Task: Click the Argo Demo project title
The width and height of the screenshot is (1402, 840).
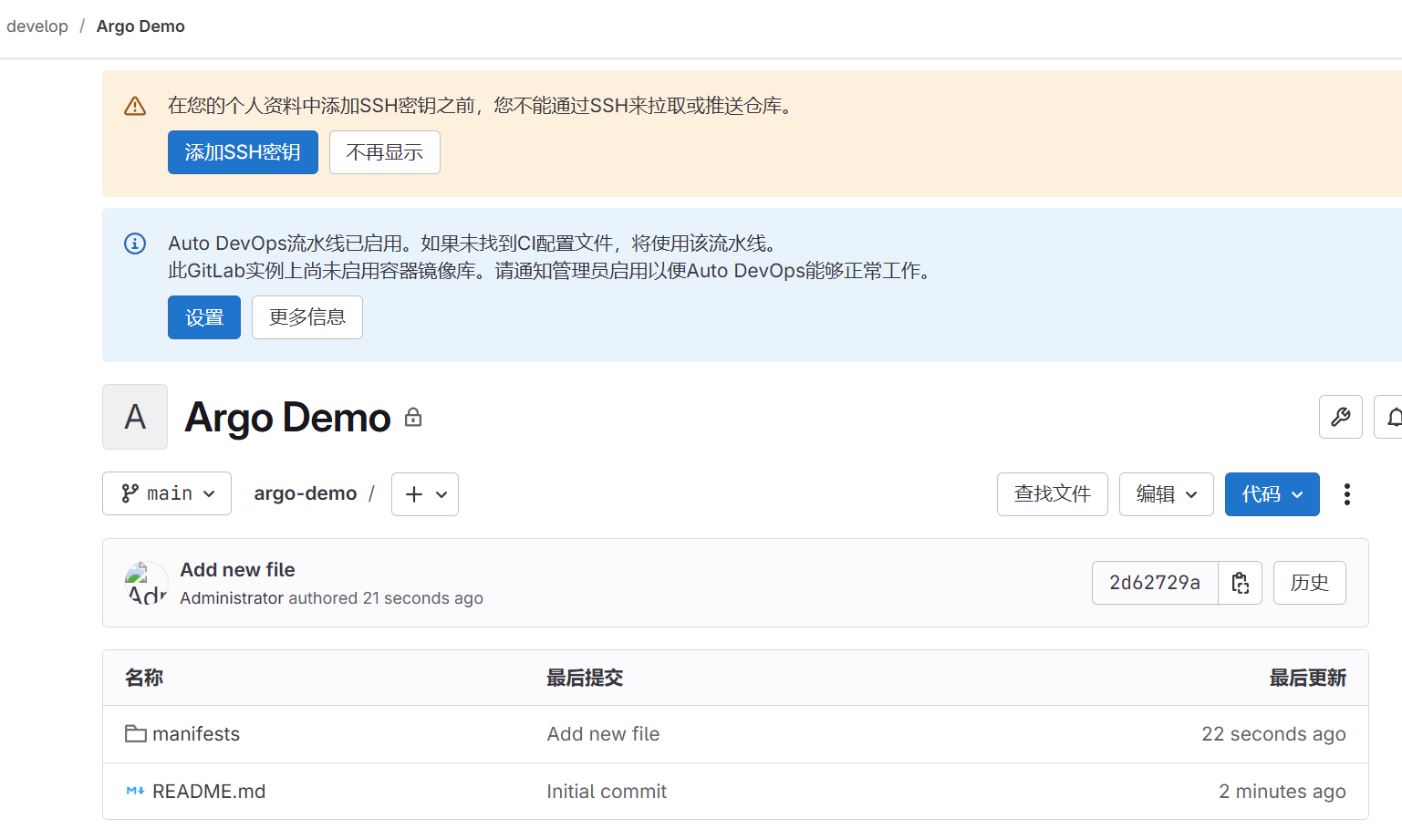Action: (287, 418)
